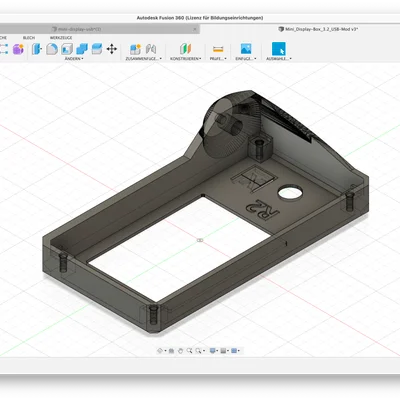Click the Grid and Snaps icon

click(x=223, y=351)
